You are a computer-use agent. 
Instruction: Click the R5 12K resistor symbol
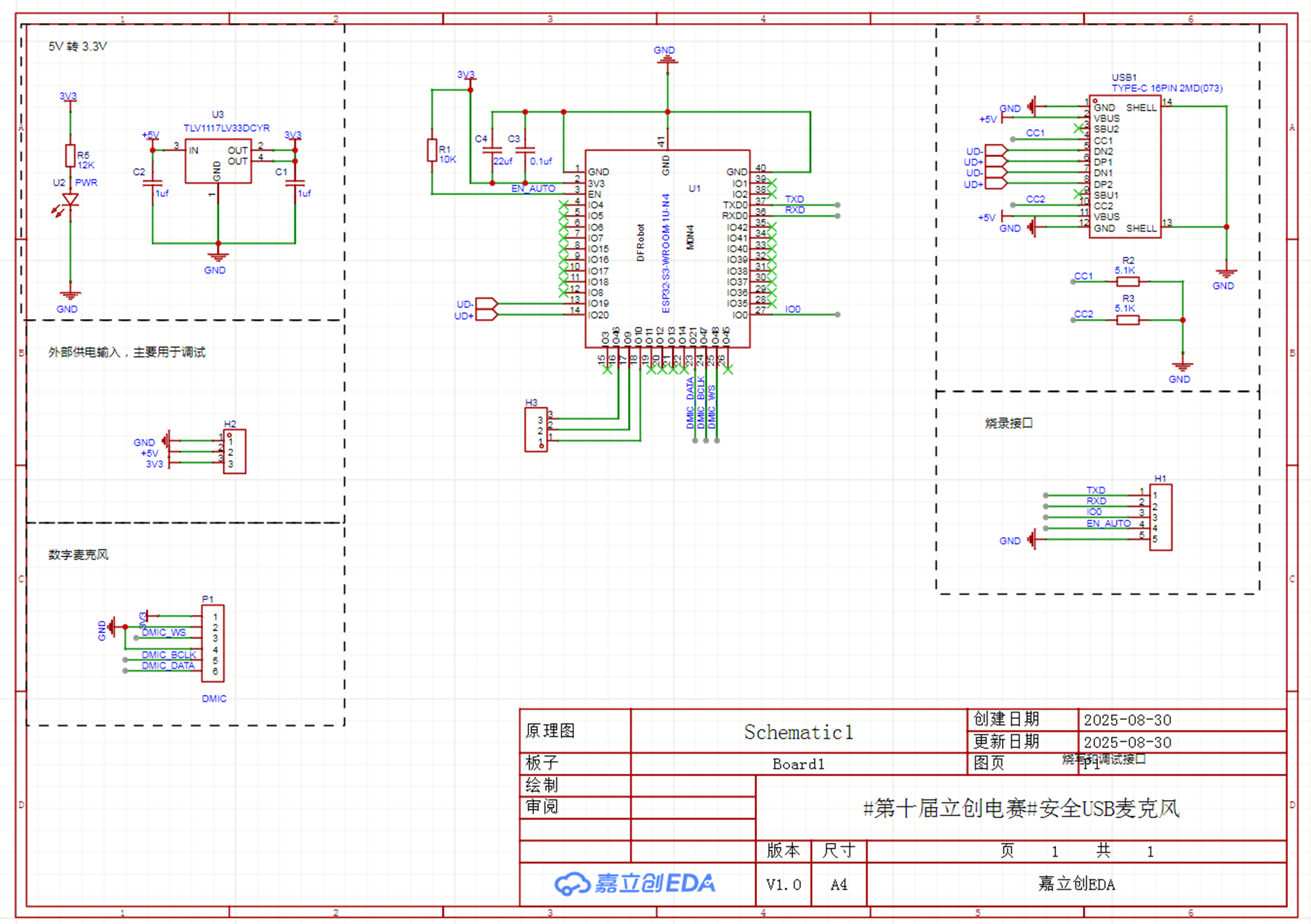pyautogui.click(x=70, y=156)
